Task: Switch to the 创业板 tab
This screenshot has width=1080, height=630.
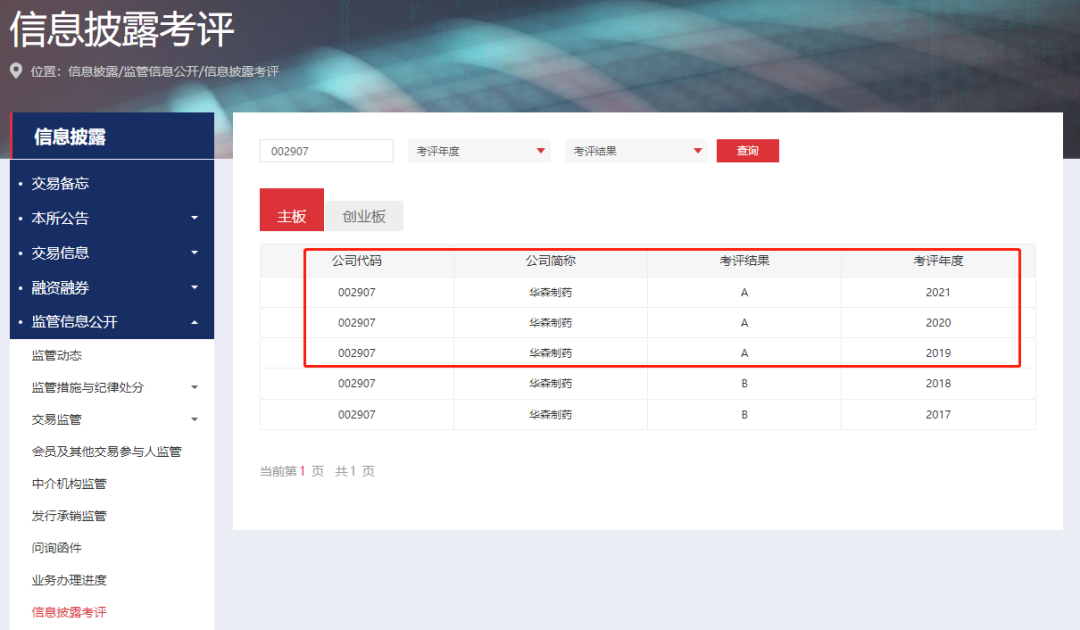Action: pyautogui.click(x=364, y=216)
